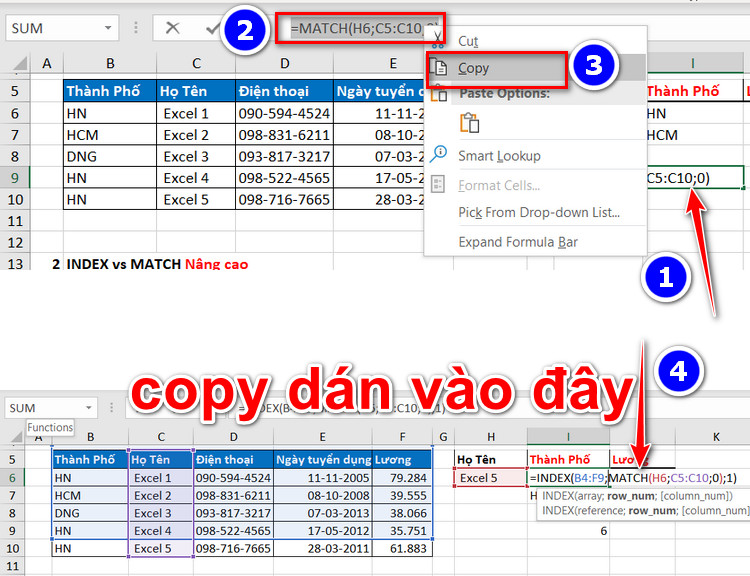Click cell with value 6 in bottom sheet
The width and height of the screenshot is (750, 576).
tap(568, 531)
